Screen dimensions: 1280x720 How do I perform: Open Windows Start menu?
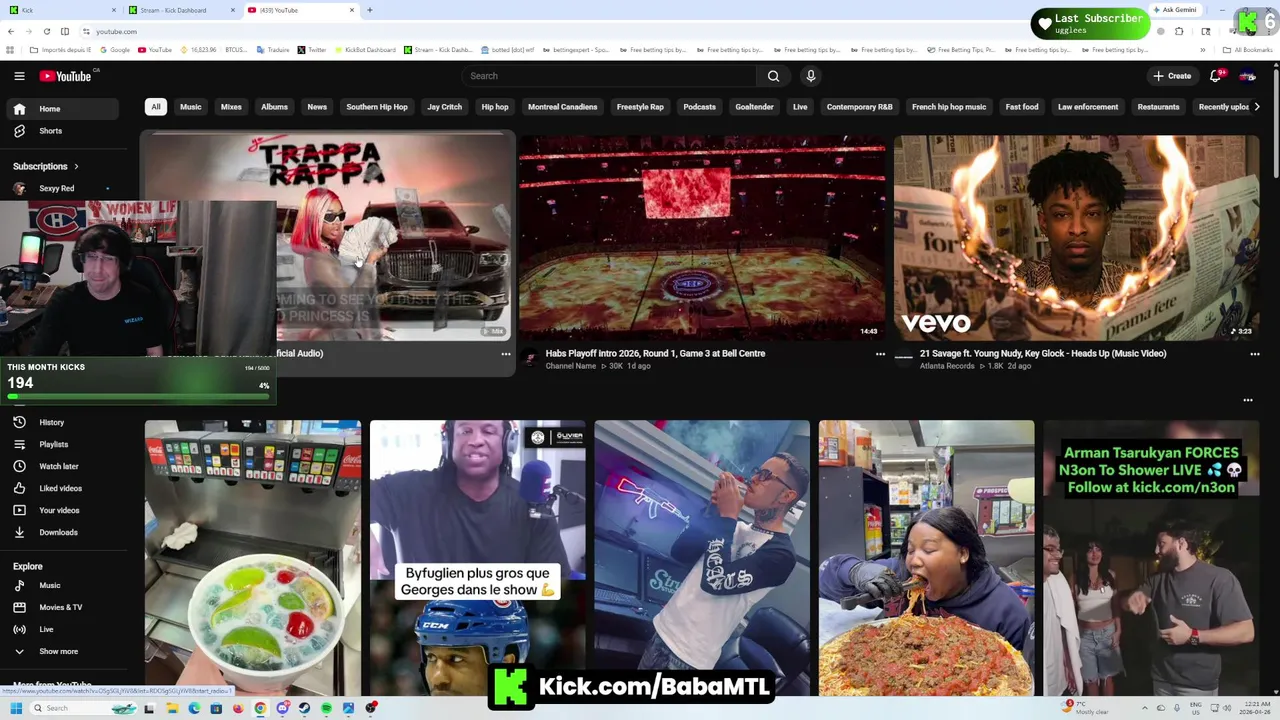(16, 708)
